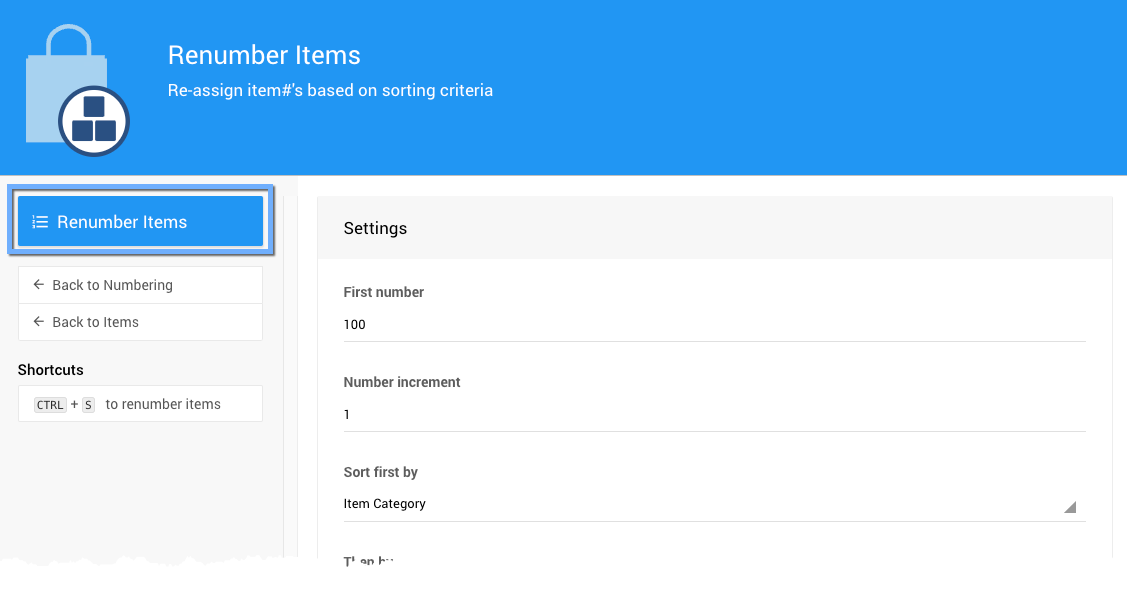The image size is (1127, 591).
Task: Focus the First number input field
Action: [x=714, y=325]
